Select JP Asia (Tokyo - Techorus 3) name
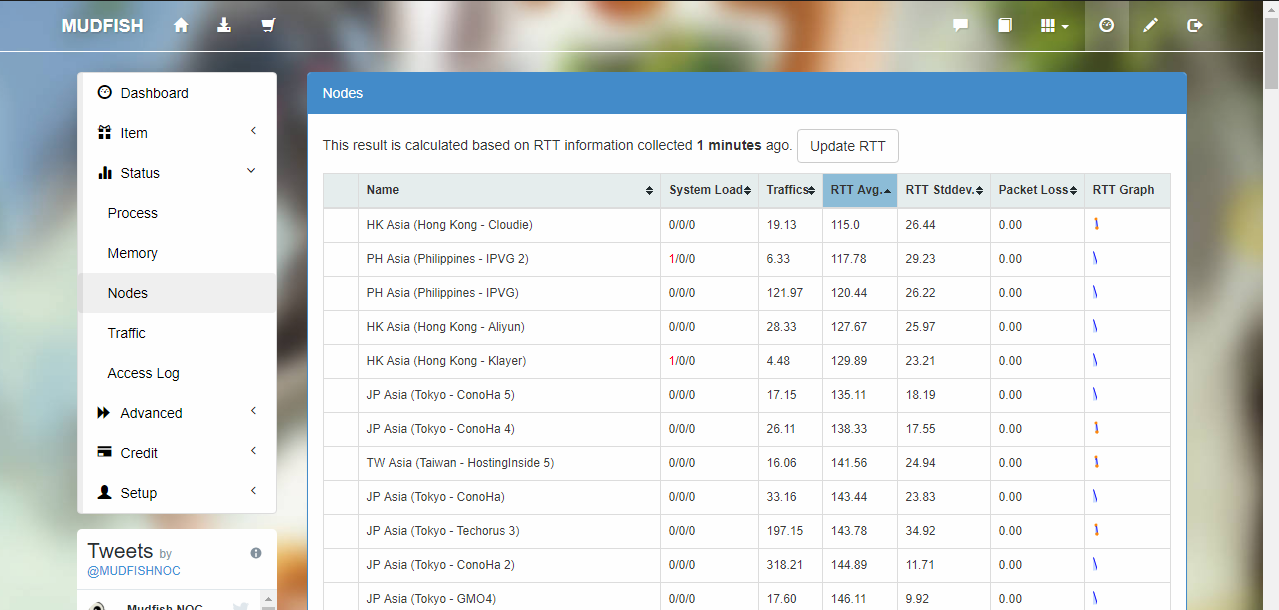 [443, 531]
